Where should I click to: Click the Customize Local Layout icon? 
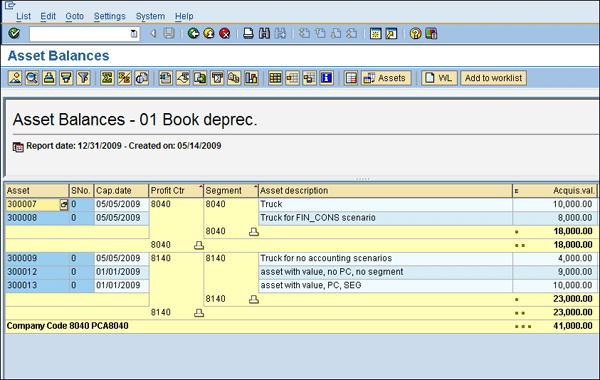pyautogui.click(x=431, y=34)
